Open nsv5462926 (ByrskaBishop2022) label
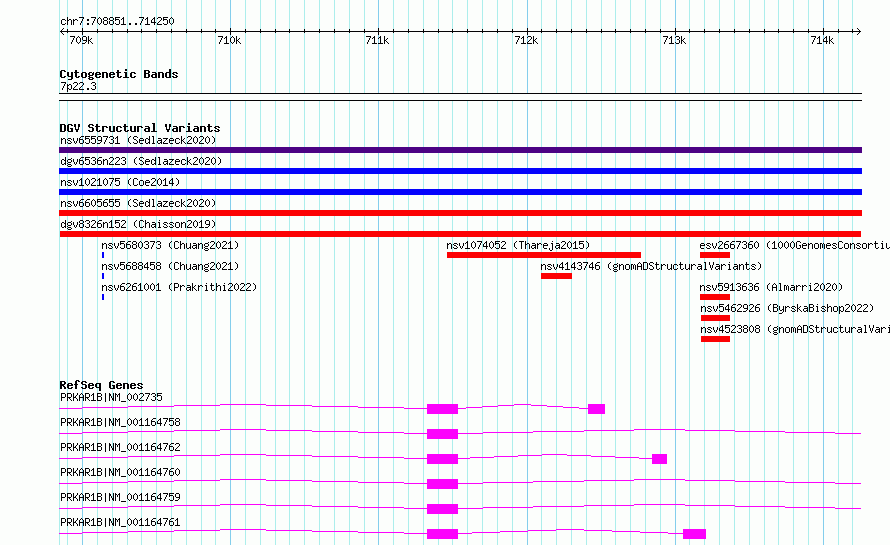 [787, 308]
